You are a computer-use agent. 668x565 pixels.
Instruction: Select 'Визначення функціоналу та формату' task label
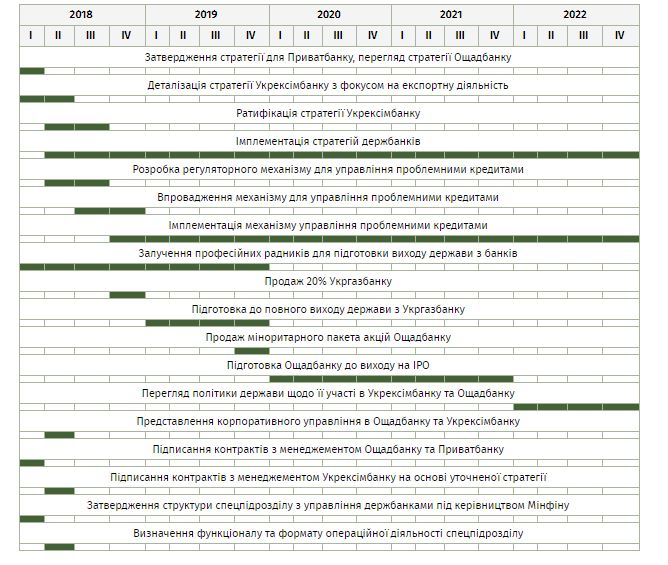[x=329, y=533]
